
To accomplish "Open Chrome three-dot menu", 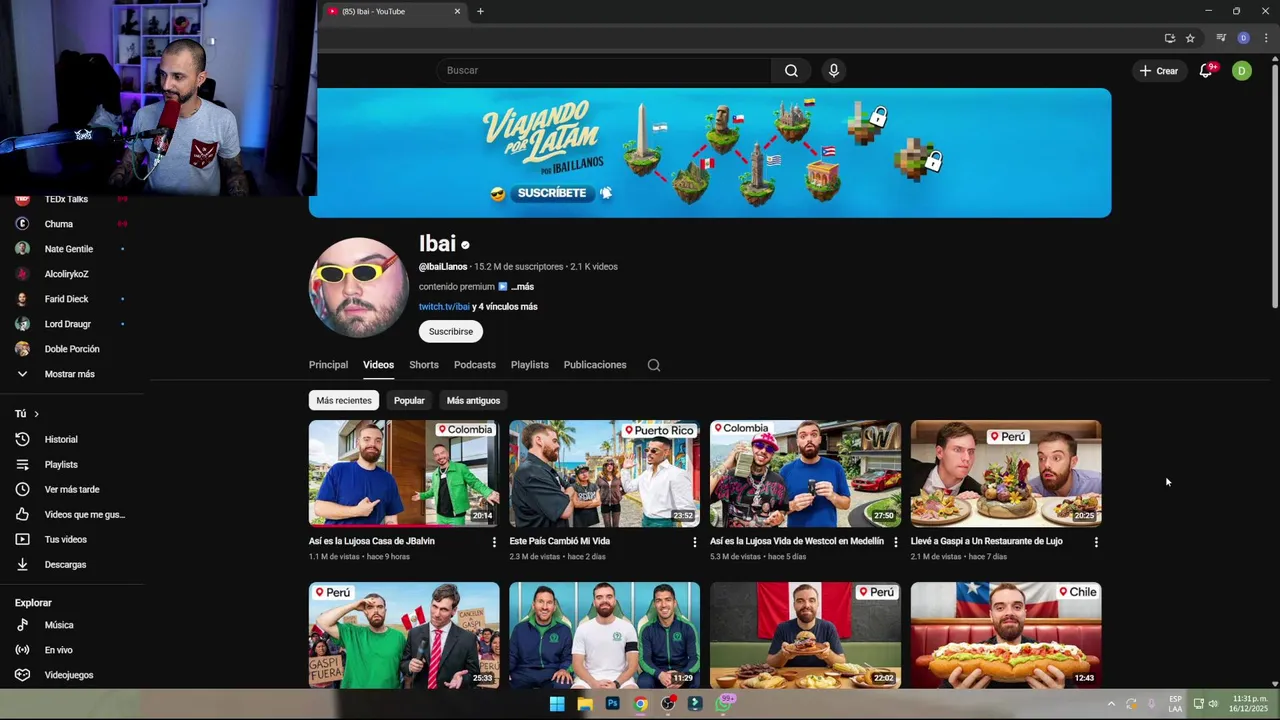I will point(1266,38).
